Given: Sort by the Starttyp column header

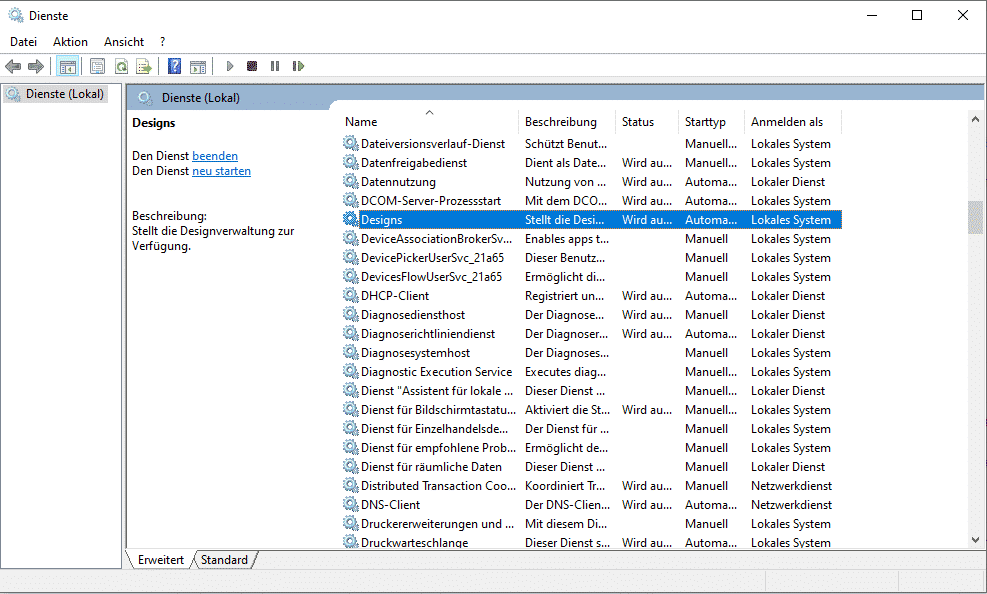Looking at the screenshot, I should [x=711, y=122].
